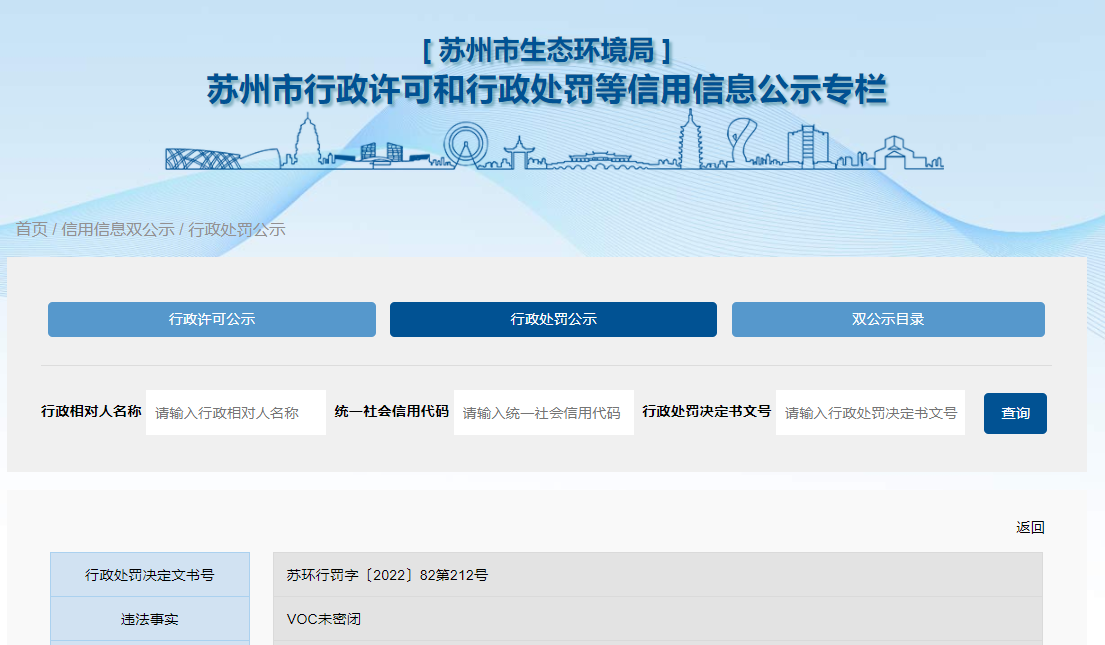
Task: Click the 返回 link
Action: (x=1030, y=527)
